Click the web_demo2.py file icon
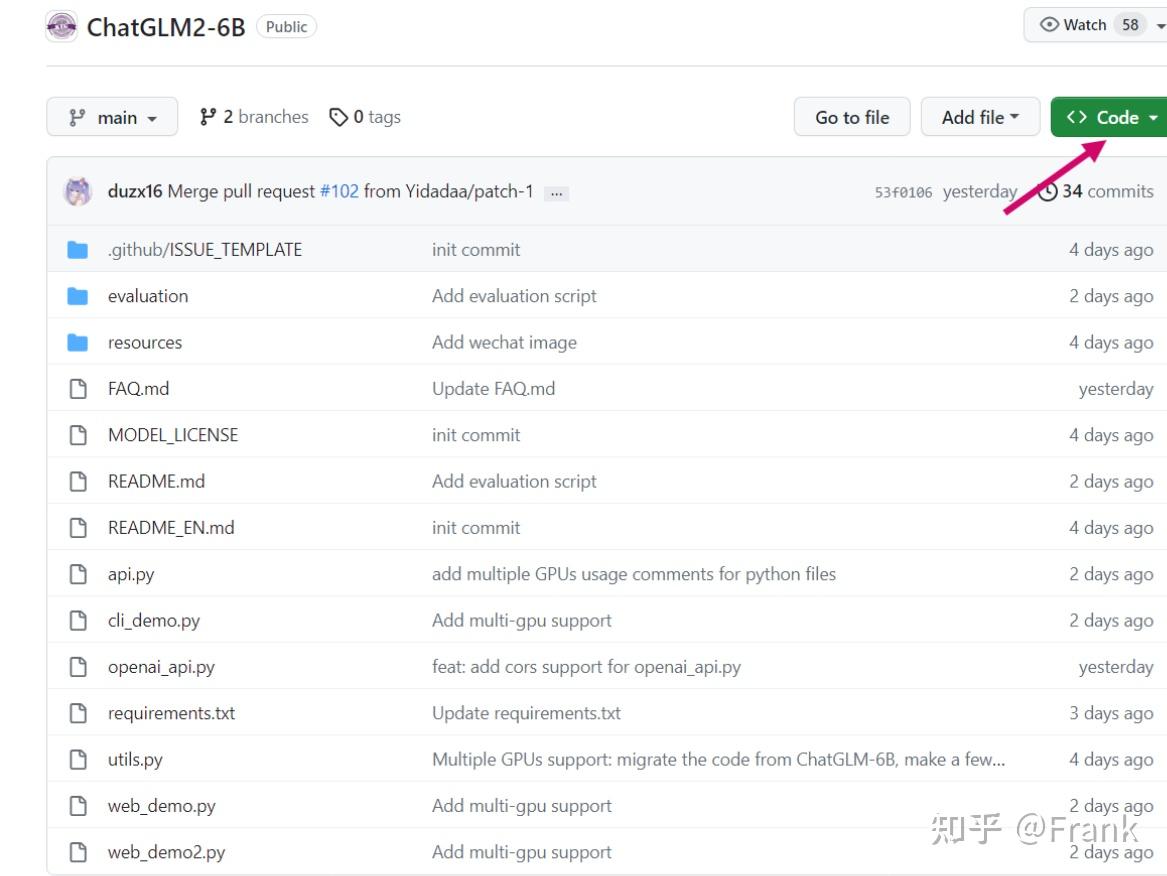Image resolution: width=1167 pixels, height=876 pixels. point(78,852)
